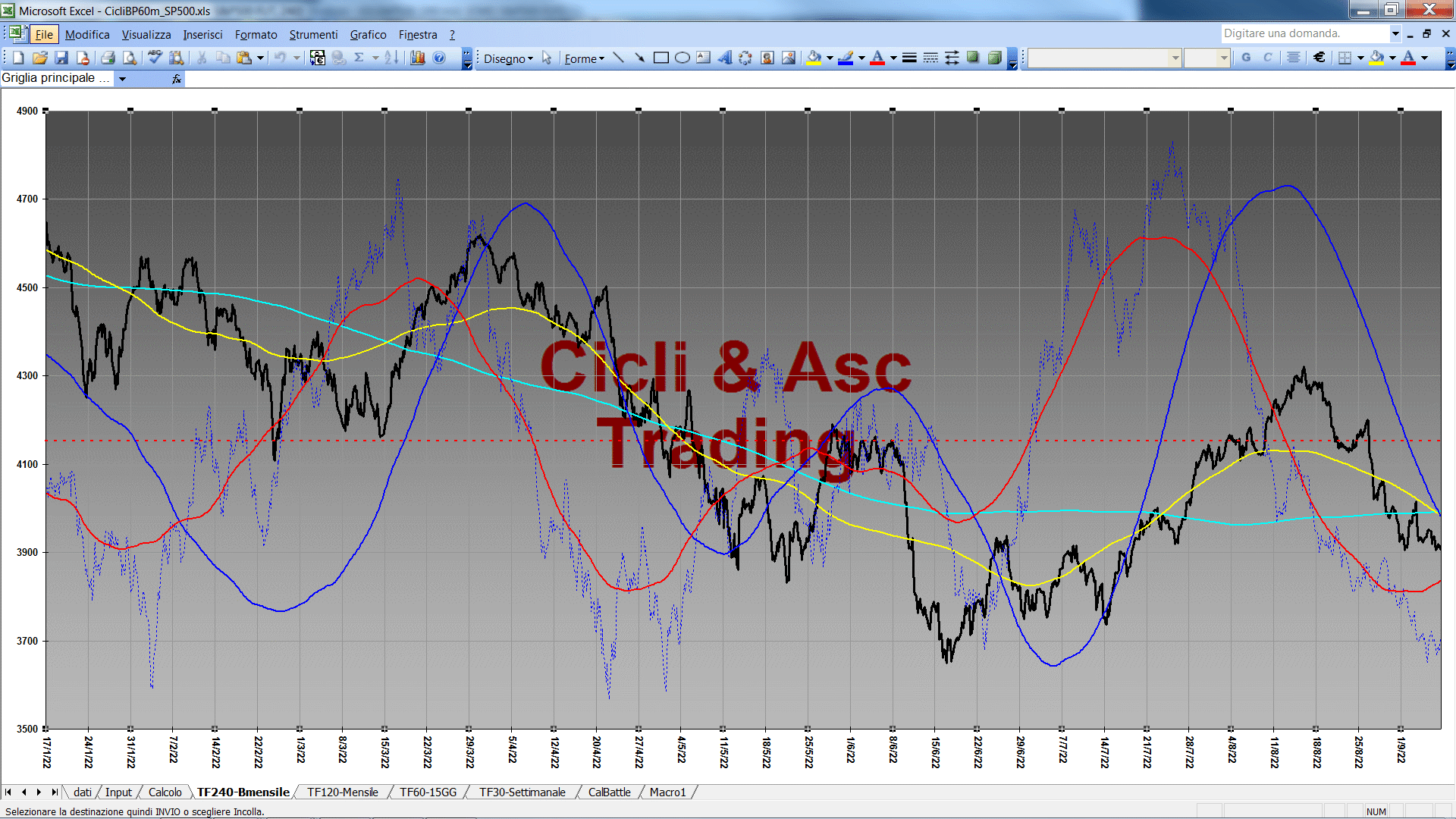Select the Line drawing tool
The width and height of the screenshot is (1456, 819).
pos(618,58)
